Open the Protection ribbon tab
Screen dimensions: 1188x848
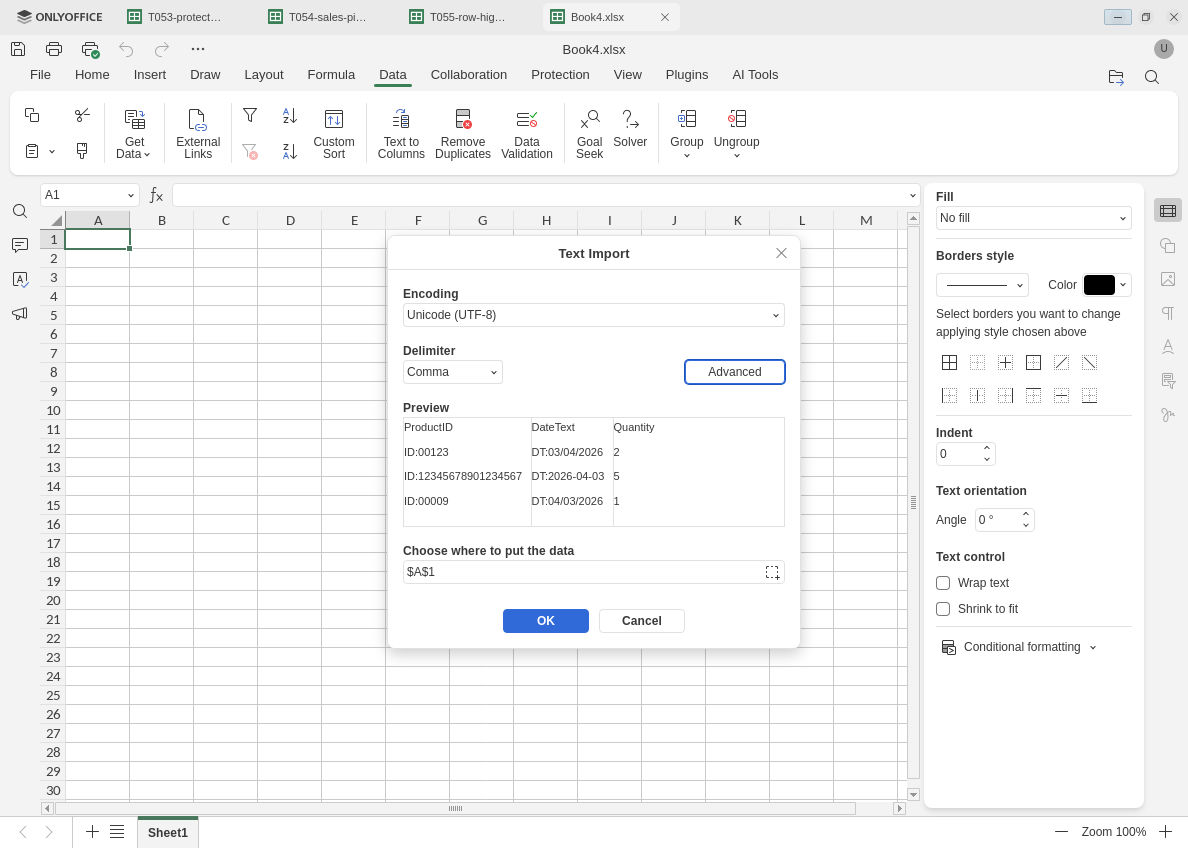(x=560, y=75)
